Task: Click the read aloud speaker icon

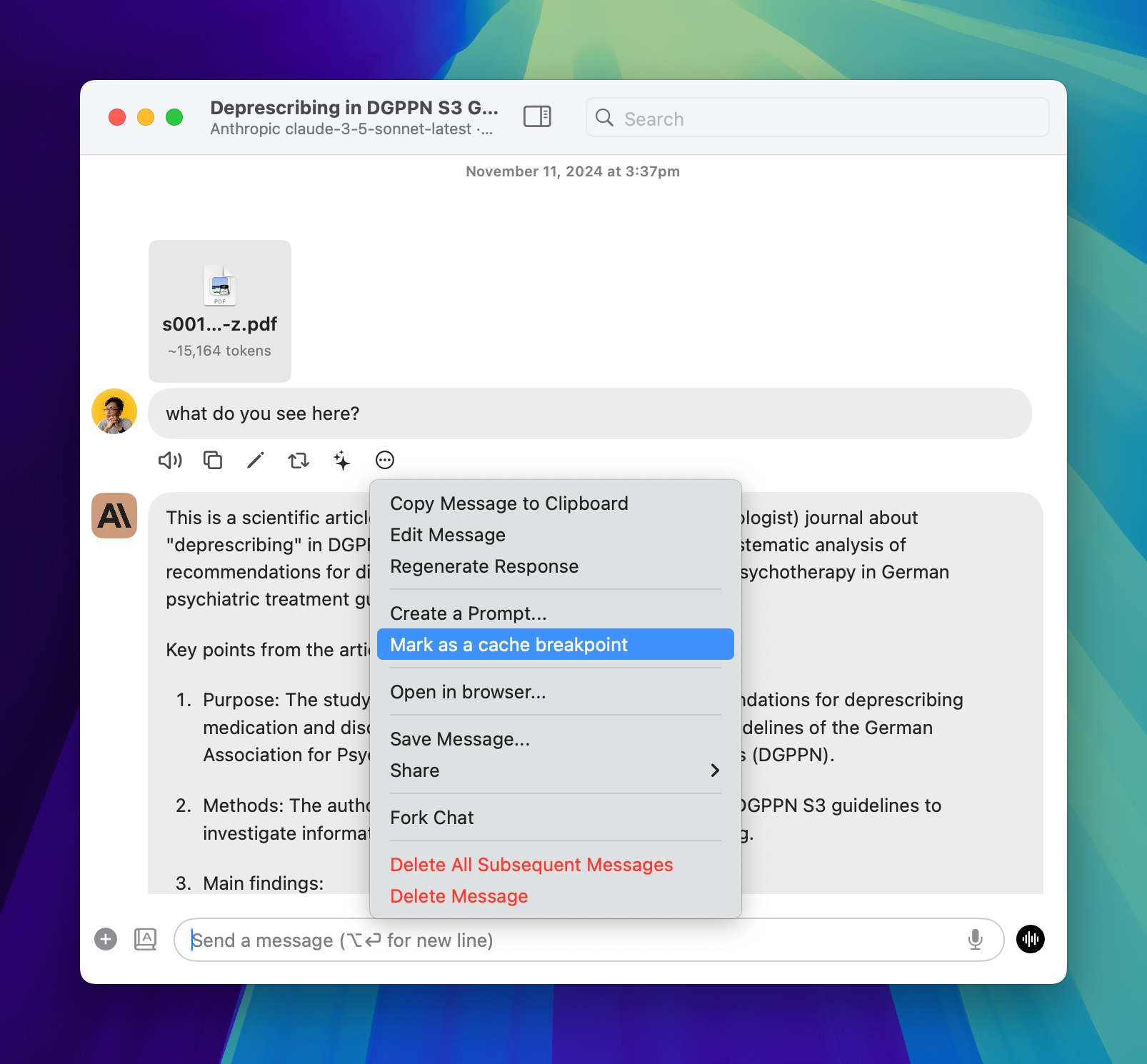Action: [x=170, y=461]
